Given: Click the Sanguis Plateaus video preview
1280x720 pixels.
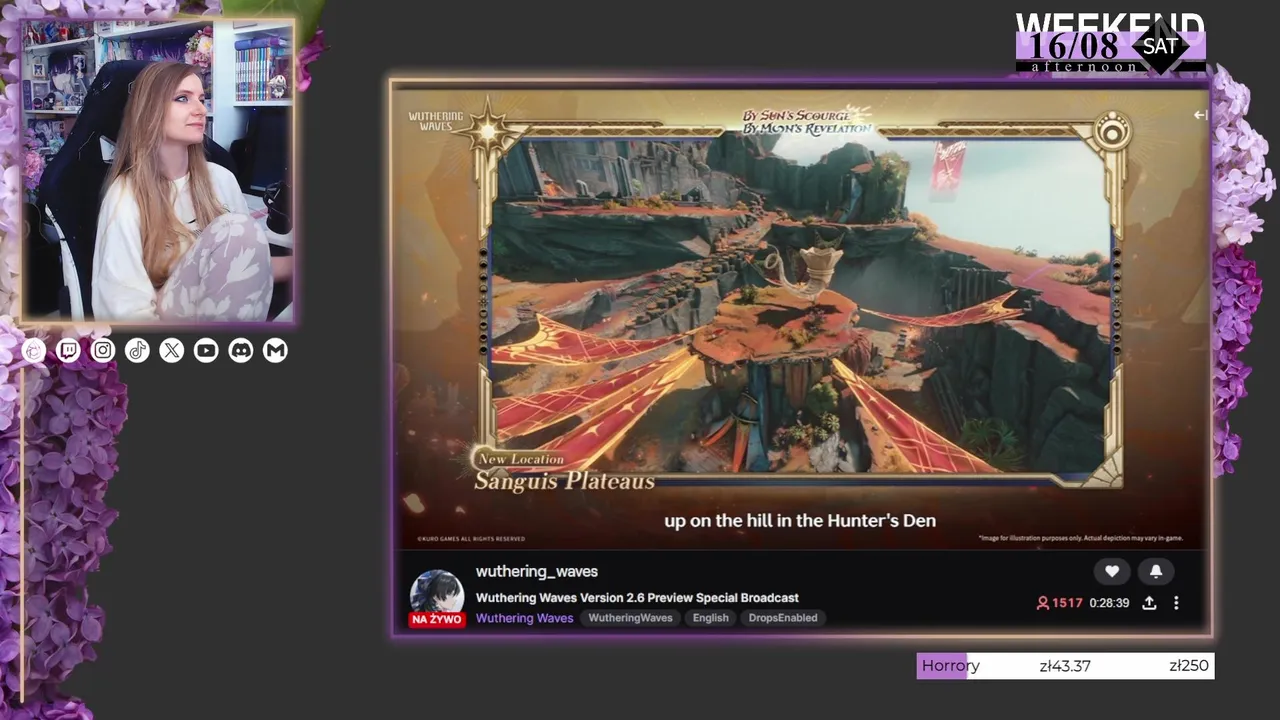Looking at the screenshot, I should click(x=800, y=305).
